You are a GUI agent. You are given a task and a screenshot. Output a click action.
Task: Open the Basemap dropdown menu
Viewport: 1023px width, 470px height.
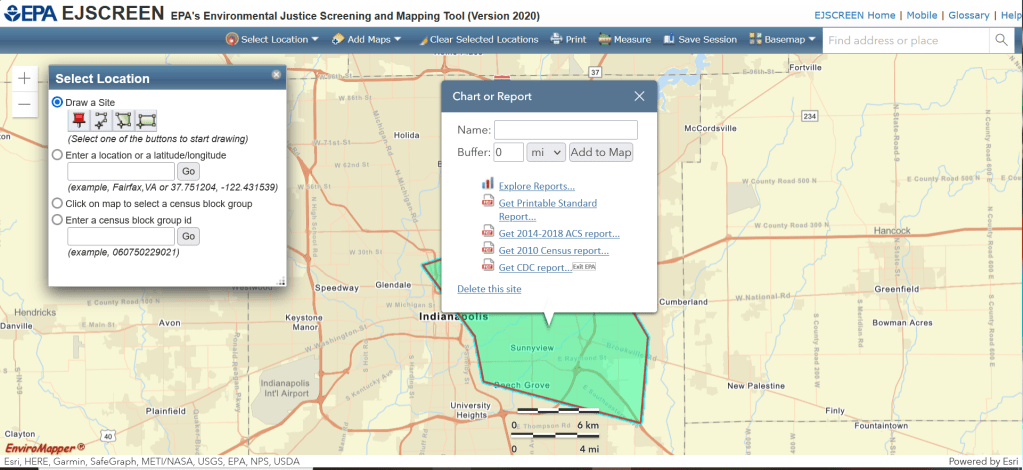pos(782,39)
